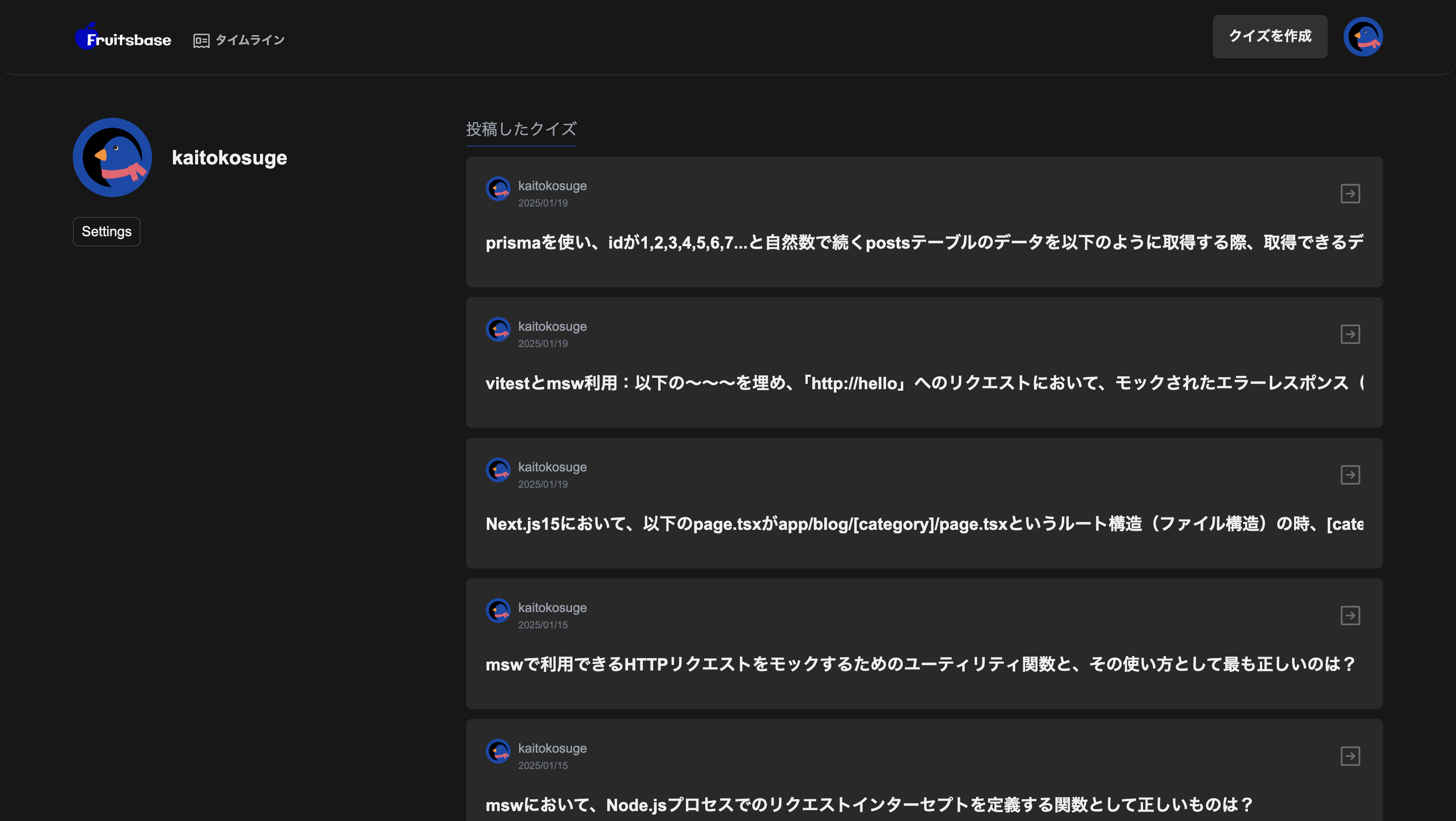Image resolution: width=1456 pixels, height=821 pixels.
Task: Click the kaitokosuge profile name heading
Action: point(229,157)
